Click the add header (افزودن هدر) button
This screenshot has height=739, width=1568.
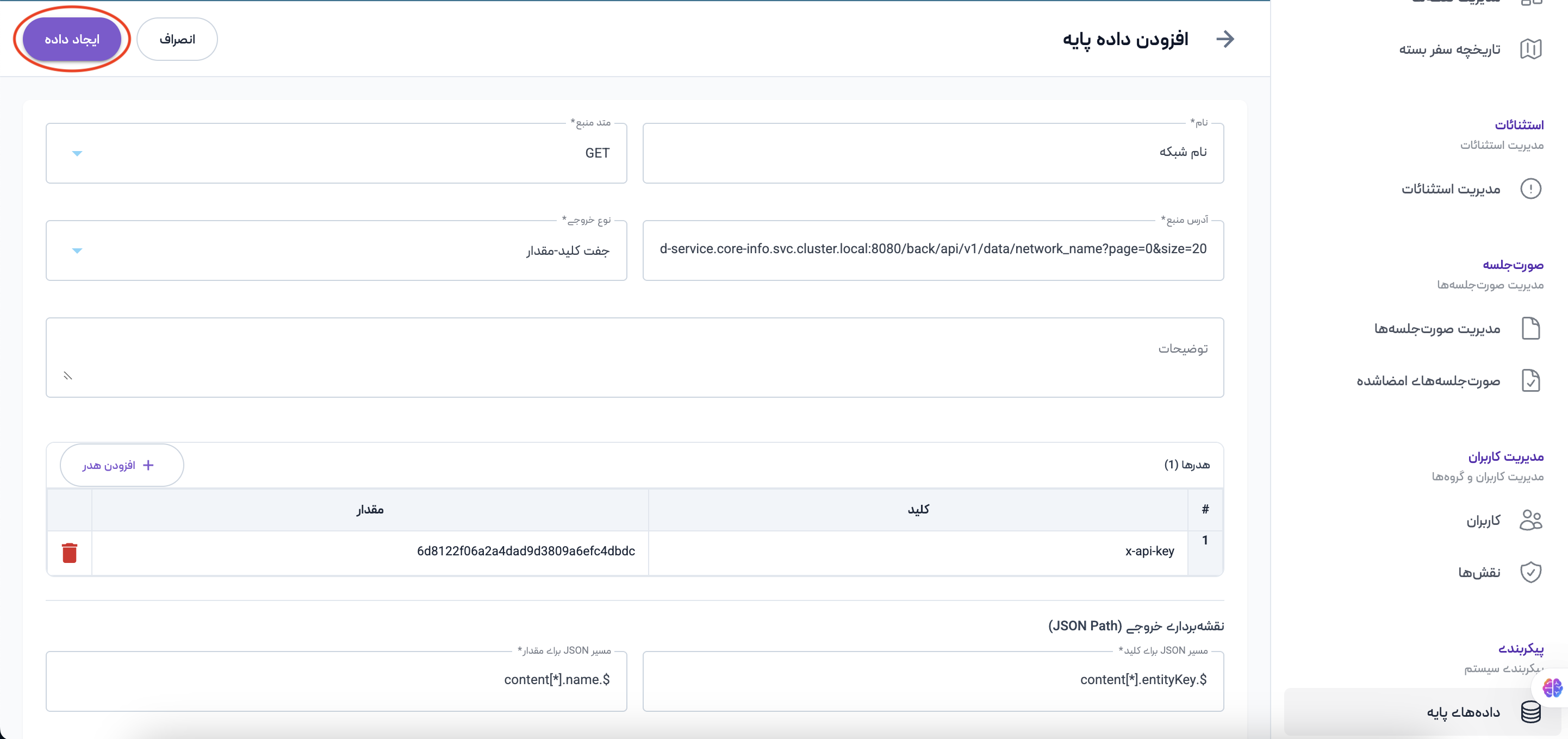(x=121, y=465)
